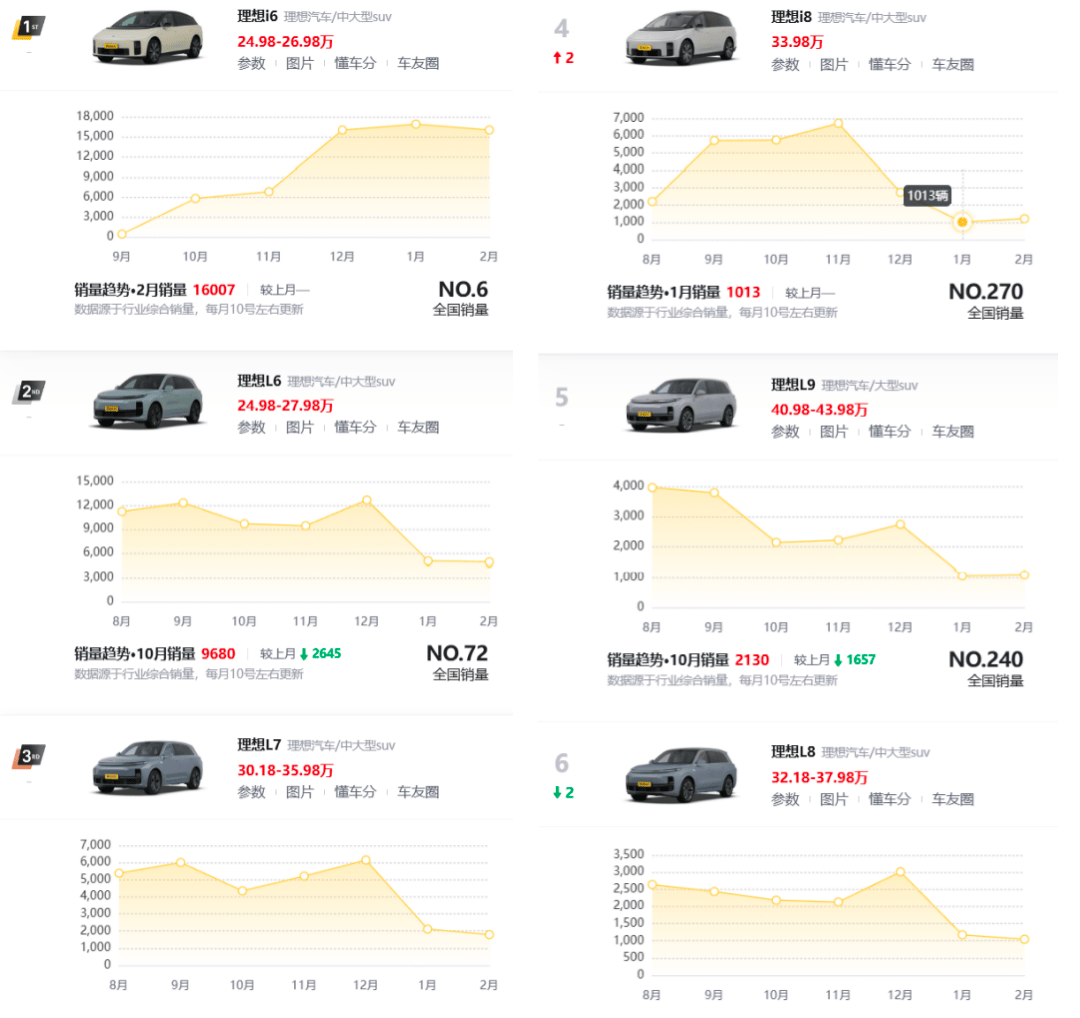
Task: Open 参数 link for 理想i6
Action: pyautogui.click(x=251, y=63)
